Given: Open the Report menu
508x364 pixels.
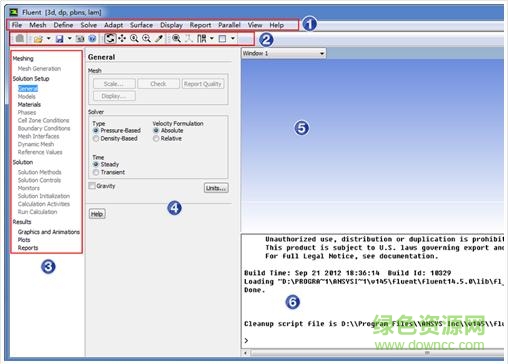Looking at the screenshot, I should [200, 25].
